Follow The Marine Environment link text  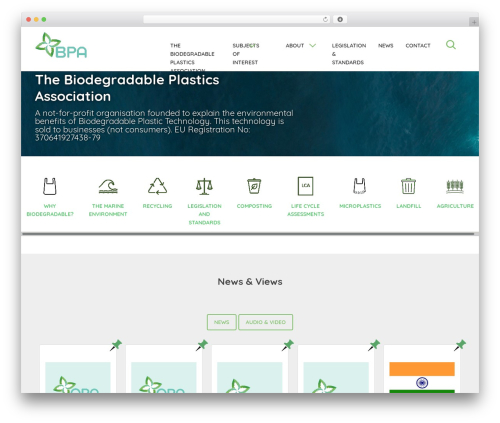[108, 210]
